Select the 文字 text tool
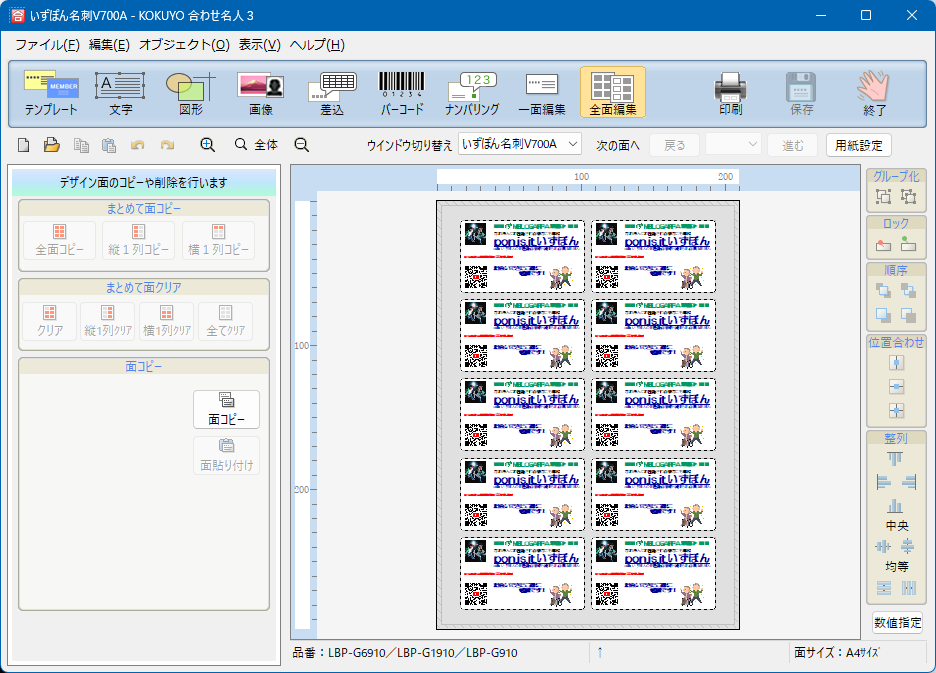Screen dimensions: 936x673 [x=120, y=93]
